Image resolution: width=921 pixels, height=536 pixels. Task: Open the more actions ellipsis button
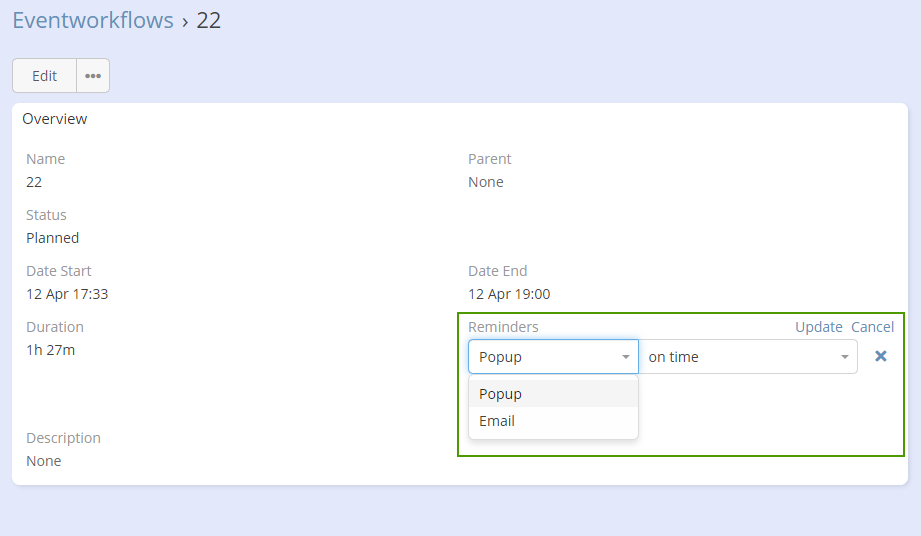pos(93,76)
